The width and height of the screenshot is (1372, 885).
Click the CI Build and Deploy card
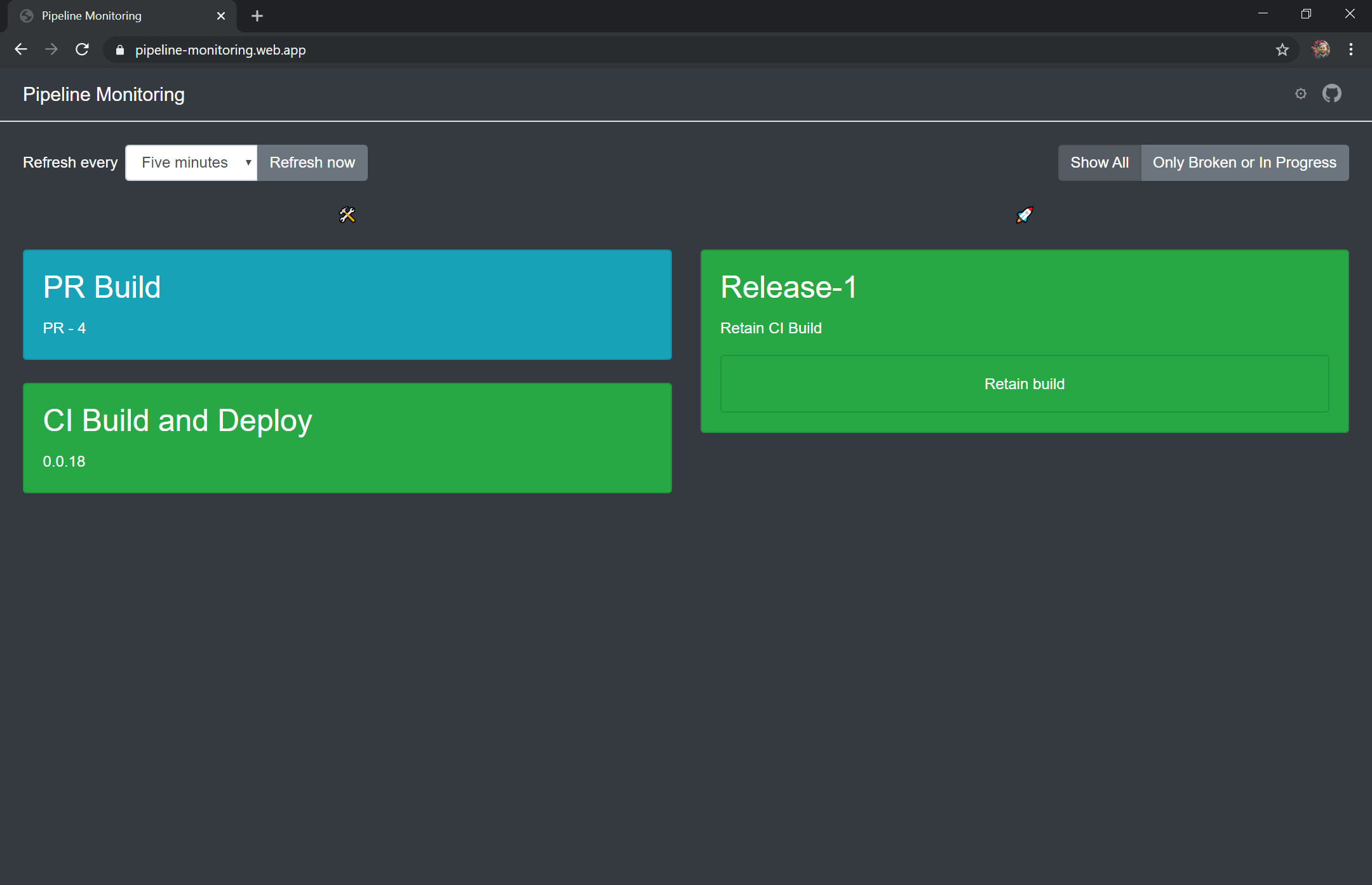(347, 437)
